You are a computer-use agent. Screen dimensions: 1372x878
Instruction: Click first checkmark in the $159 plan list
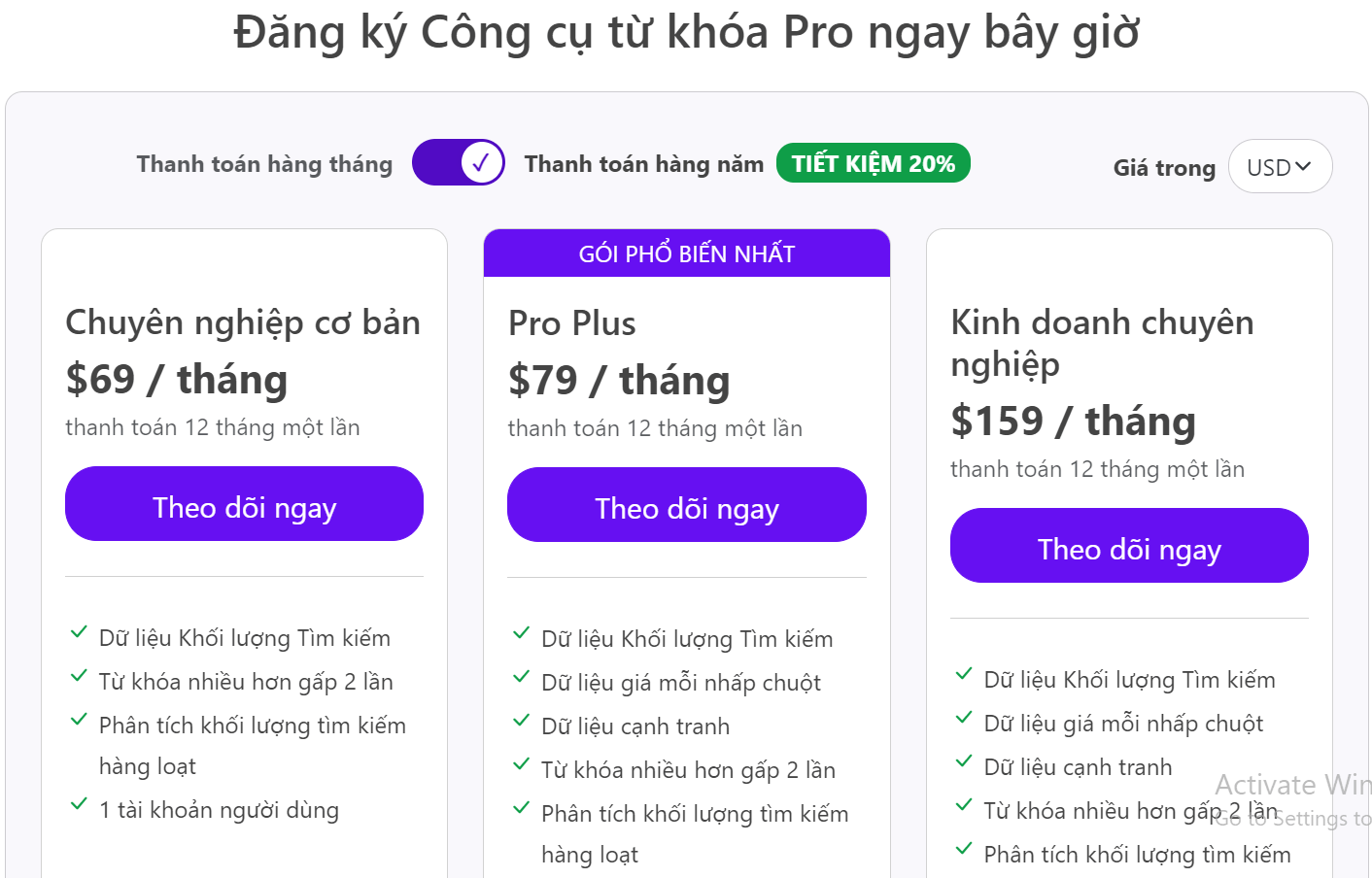click(964, 674)
